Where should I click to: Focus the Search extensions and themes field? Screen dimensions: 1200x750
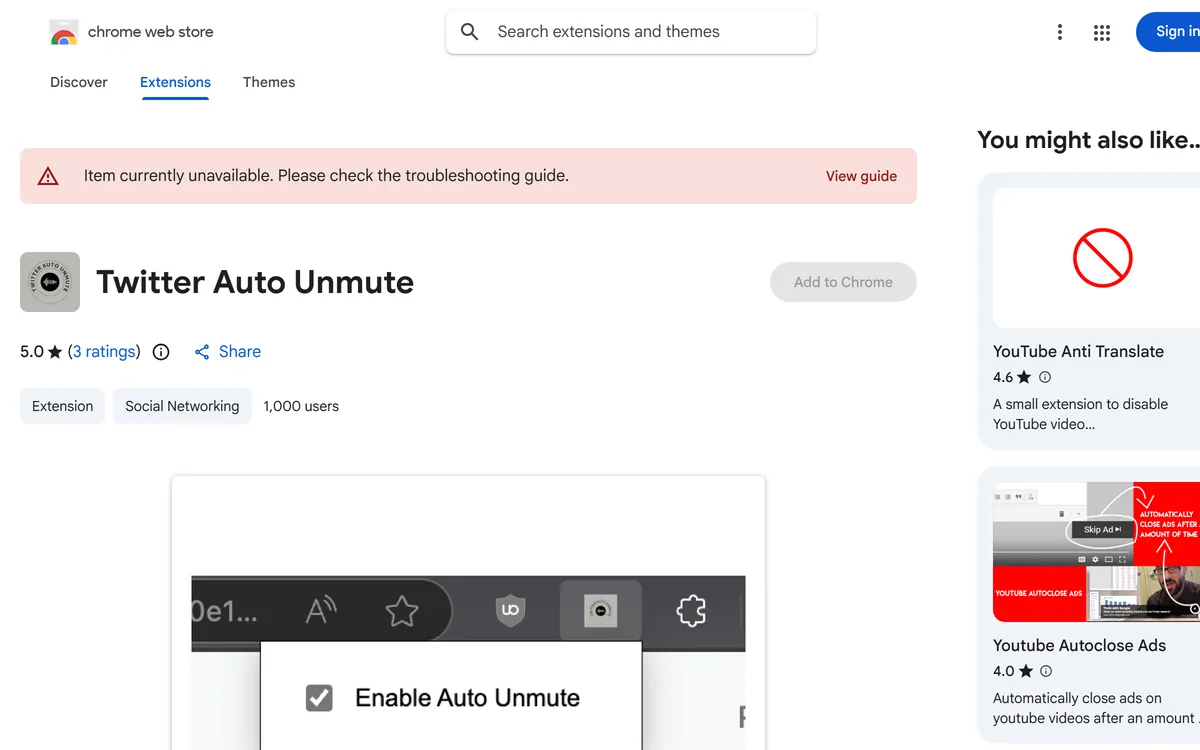(x=631, y=32)
